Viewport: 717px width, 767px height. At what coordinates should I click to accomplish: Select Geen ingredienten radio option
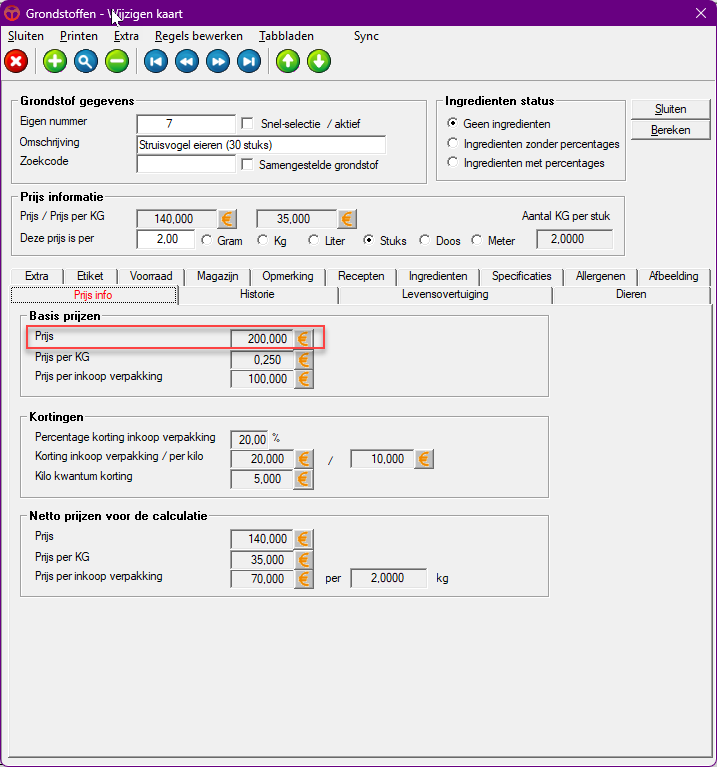point(452,123)
